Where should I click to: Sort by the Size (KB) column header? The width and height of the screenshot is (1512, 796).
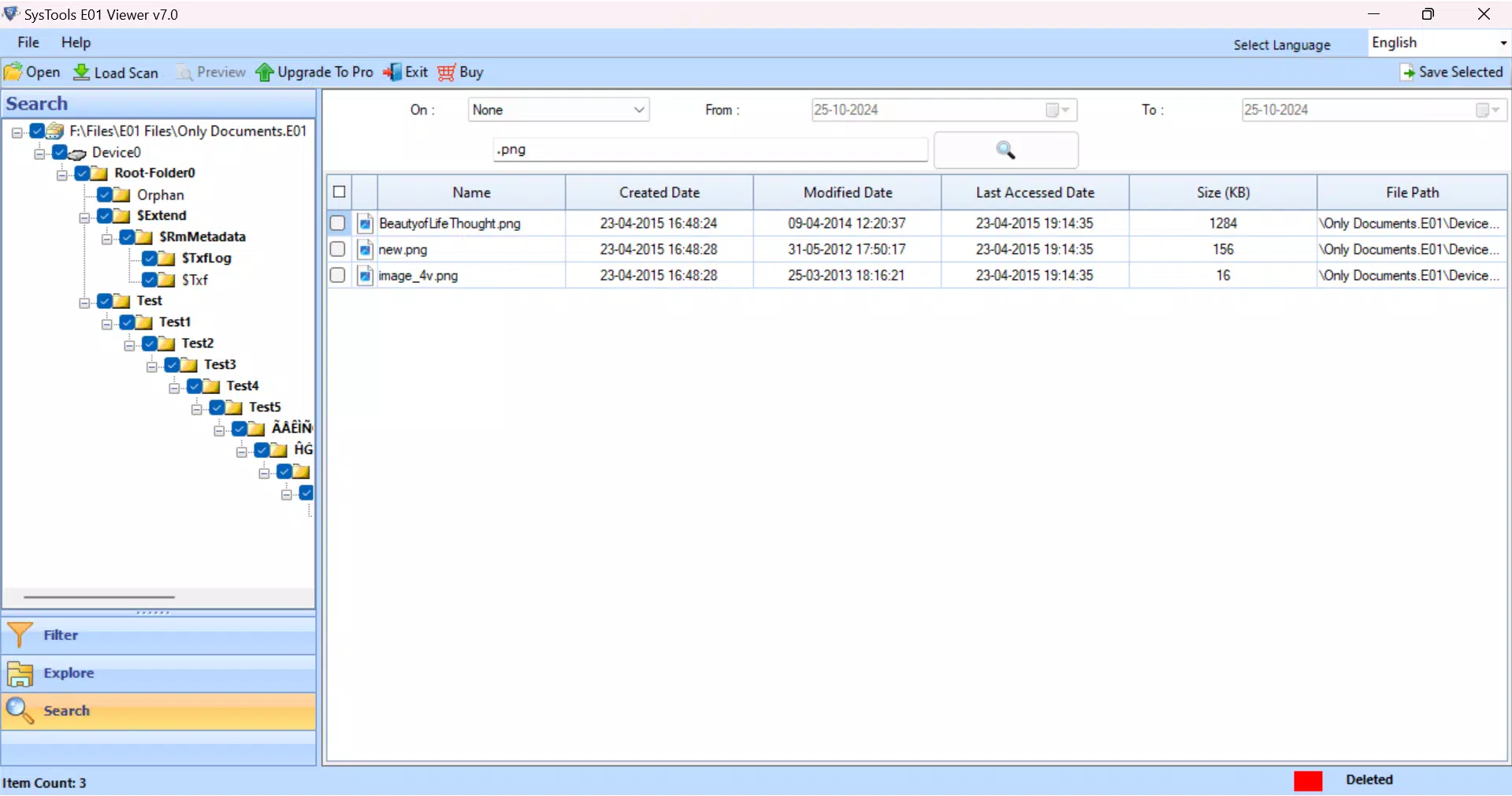click(1224, 192)
